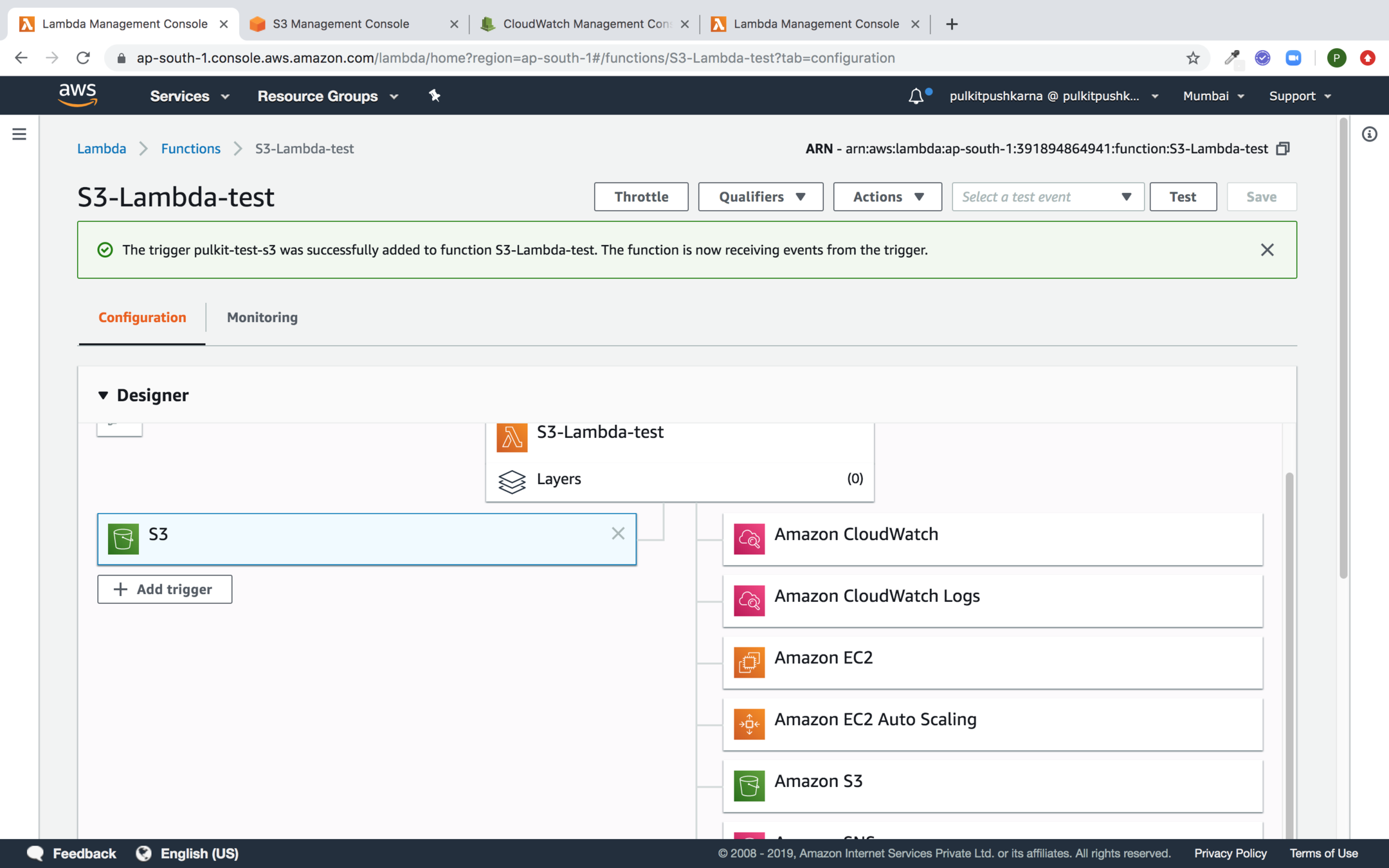Go to the Functions breadcrumb link
The width and height of the screenshot is (1389, 868).
[x=190, y=149]
